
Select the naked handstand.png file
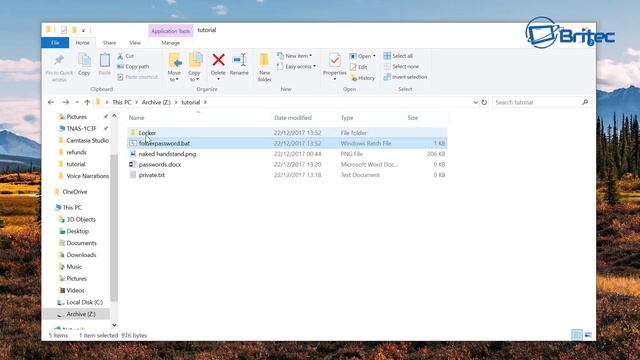pos(287,154)
